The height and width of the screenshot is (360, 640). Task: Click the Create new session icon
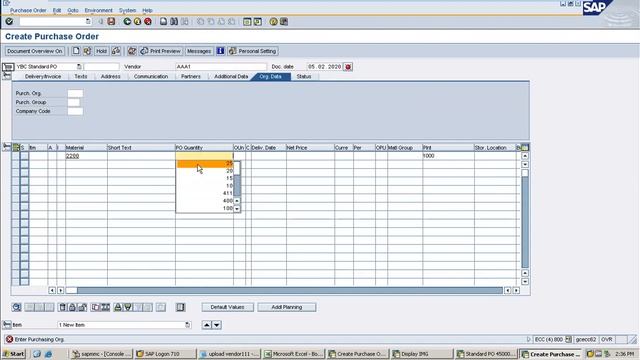[247, 21]
